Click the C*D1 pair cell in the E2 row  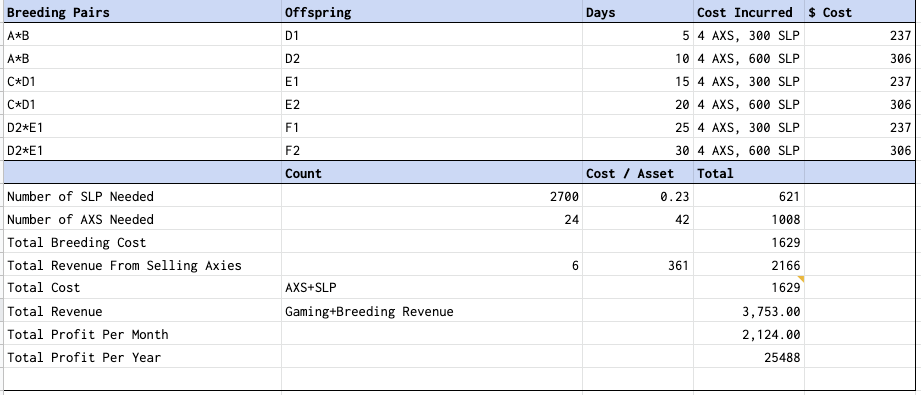point(142,103)
